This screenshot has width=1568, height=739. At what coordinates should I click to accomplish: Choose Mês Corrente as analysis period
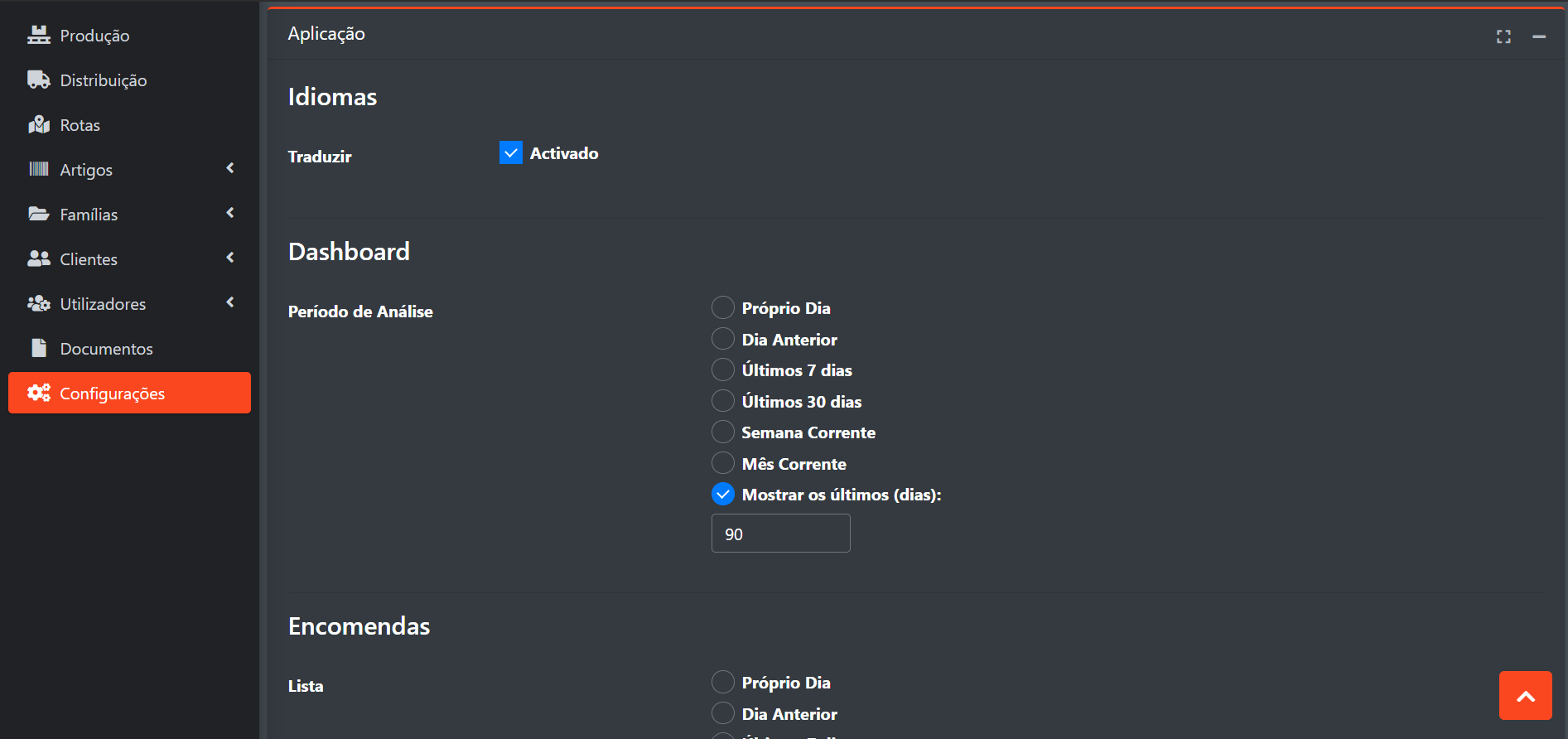click(723, 463)
